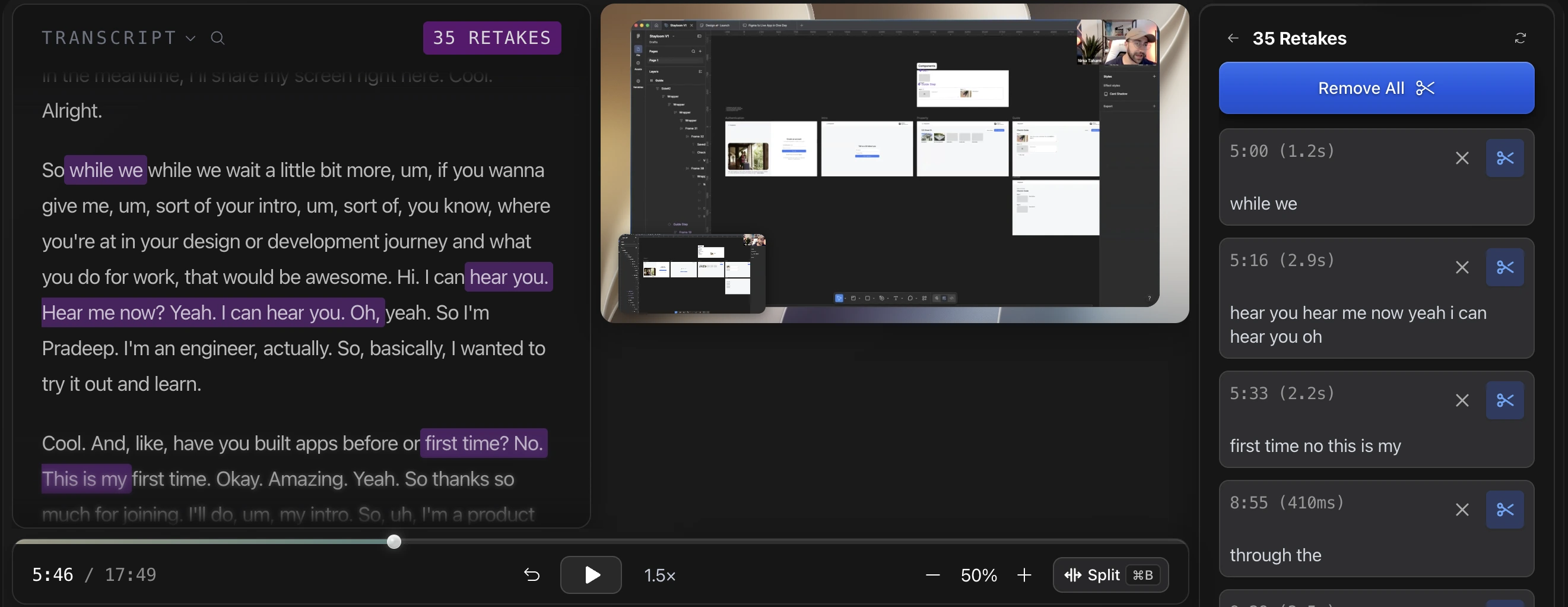This screenshot has height=607, width=1568.
Task: Click the Split button
Action: 1110,575
